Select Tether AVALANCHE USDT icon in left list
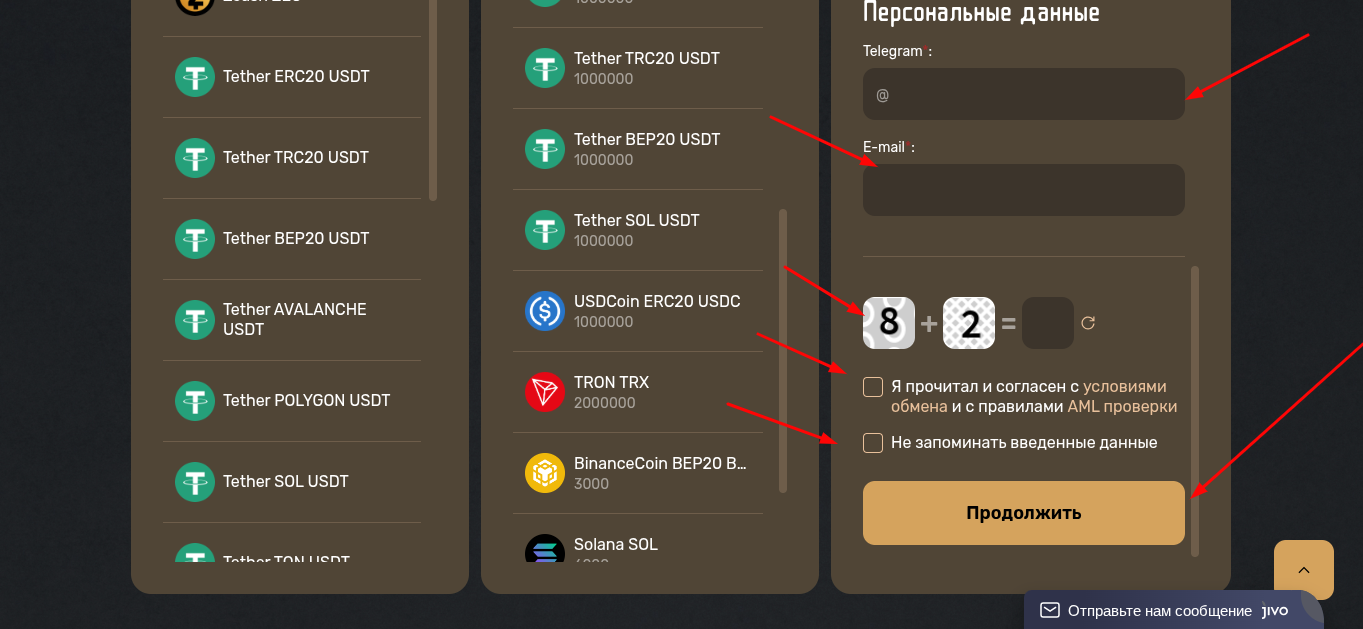1363x629 pixels. (195, 320)
